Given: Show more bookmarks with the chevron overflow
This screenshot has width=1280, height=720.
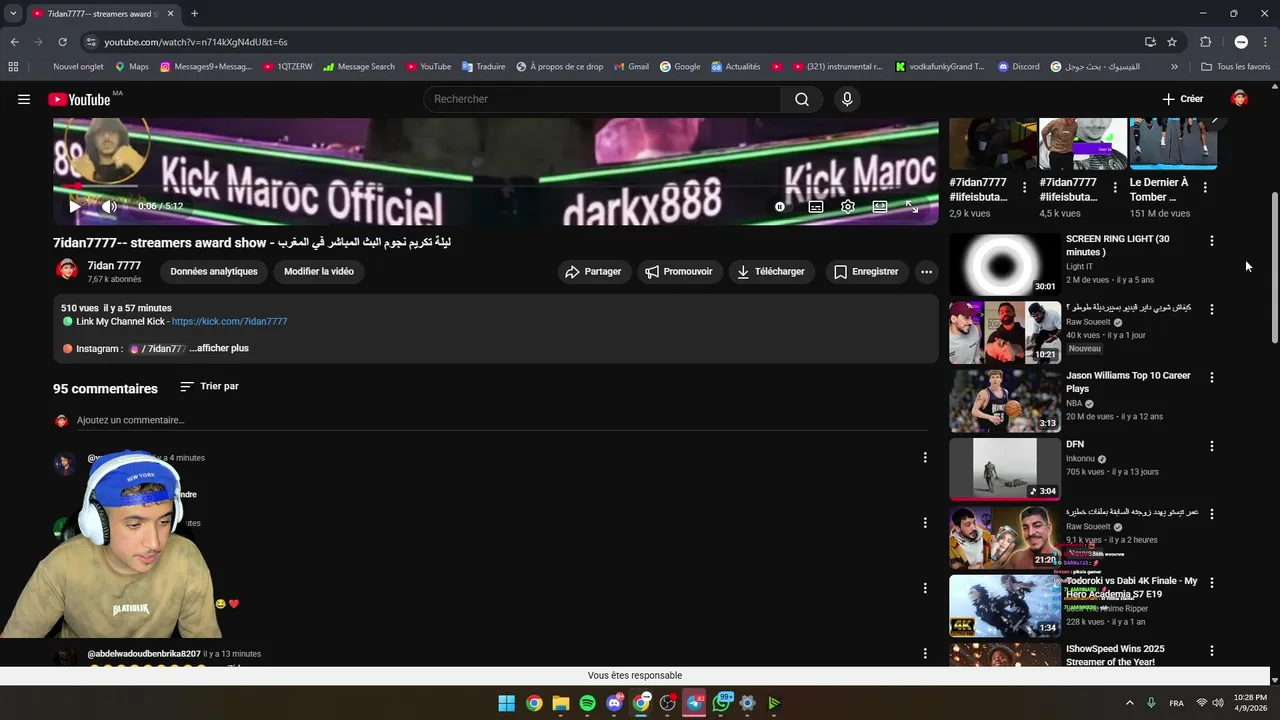Looking at the screenshot, I should [1174, 67].
